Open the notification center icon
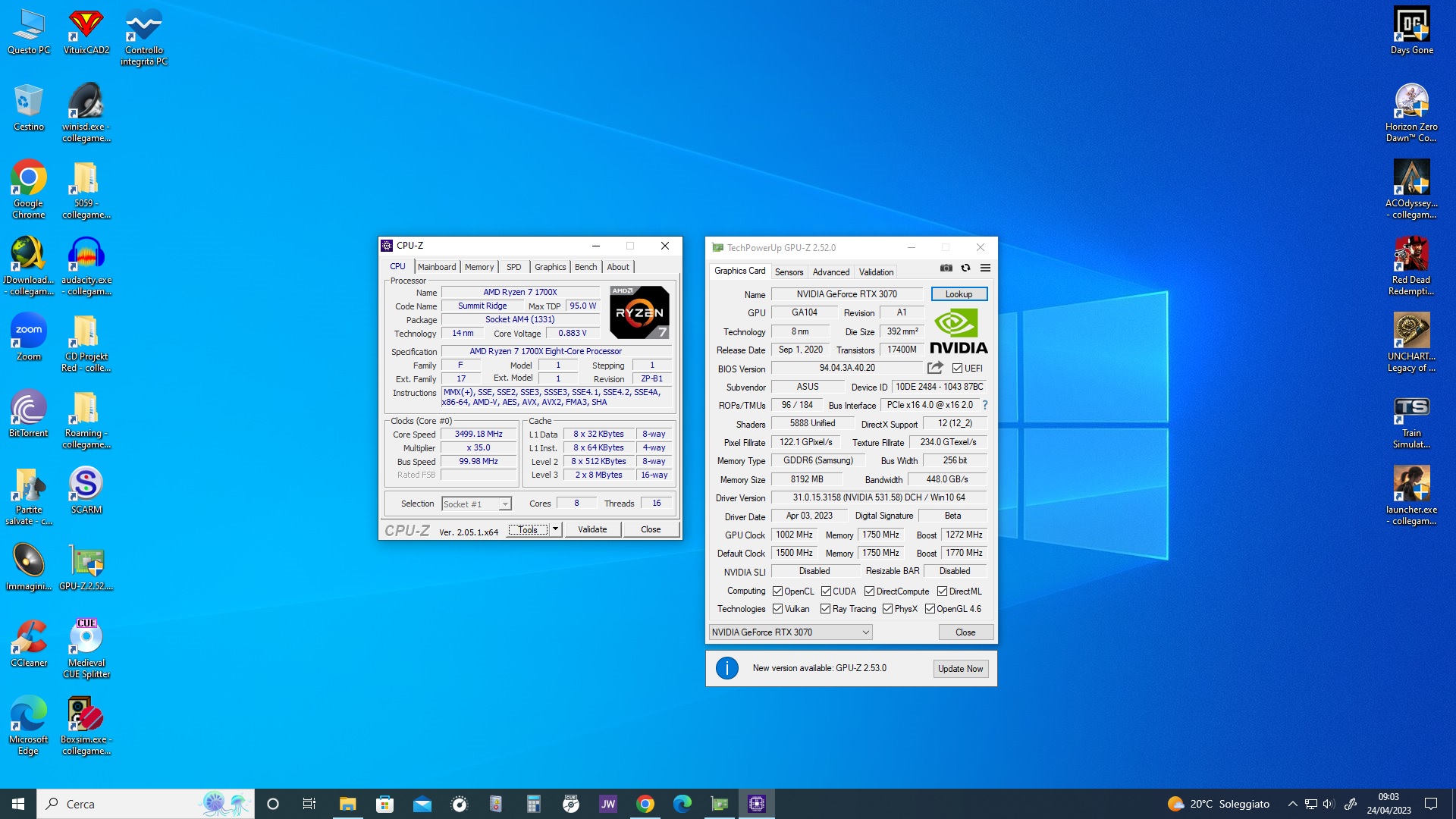1456x819 pixels. click(1431, 804)
